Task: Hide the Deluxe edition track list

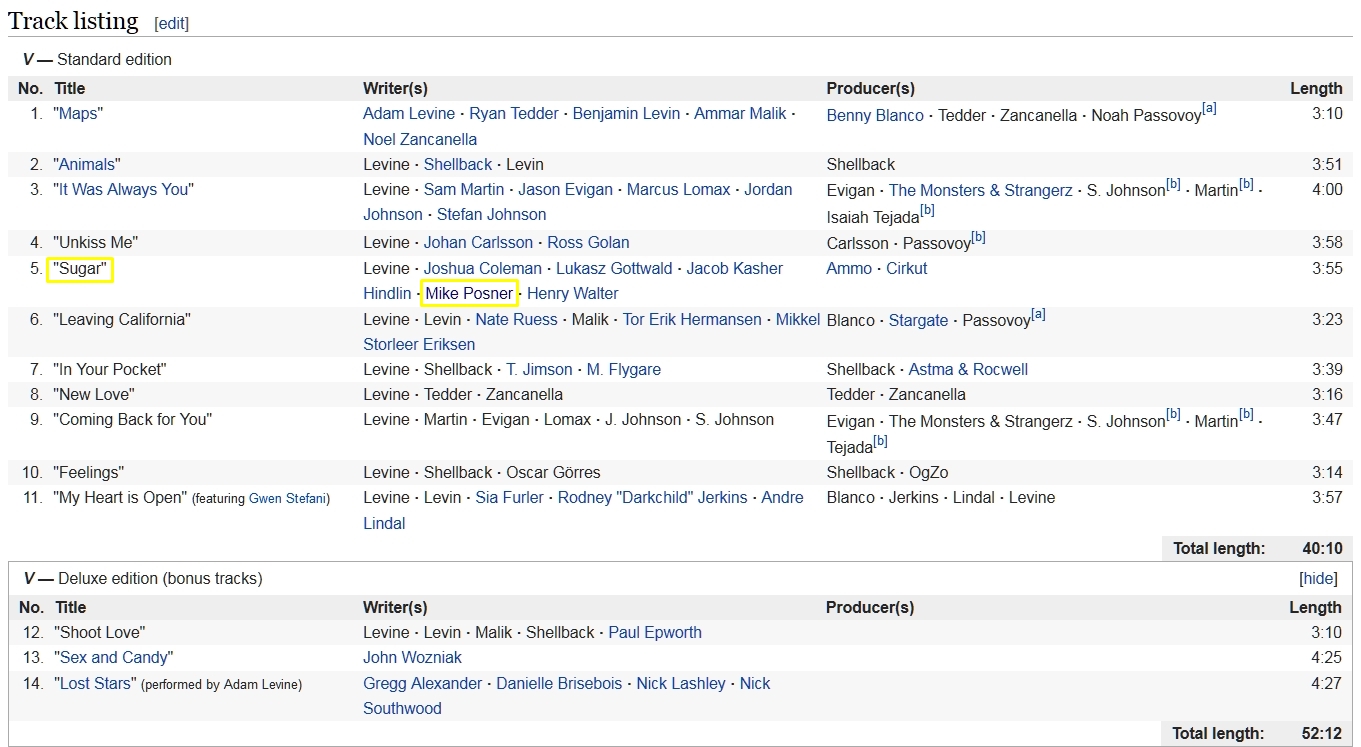Action: pos(1318,579)
